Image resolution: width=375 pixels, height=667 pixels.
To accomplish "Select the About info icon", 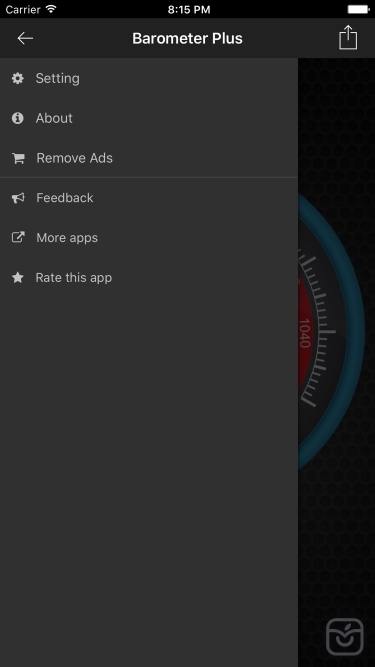I will pos(17,118).
